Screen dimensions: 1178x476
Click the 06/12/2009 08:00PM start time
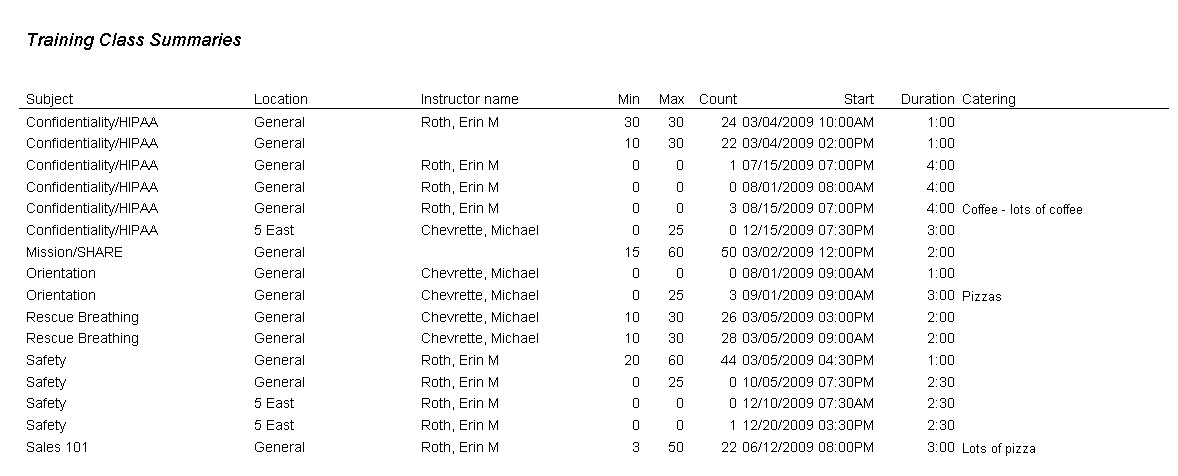(x=807, y=447)
